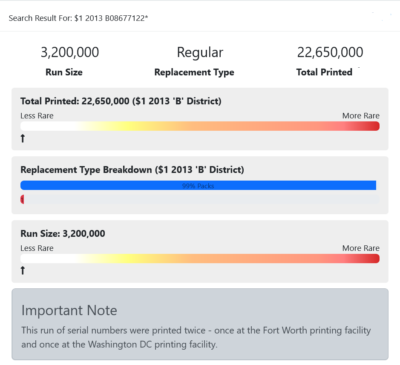Image resolution: width=400 pixels, height=365 pixels.
Task: Select the 22,650,000 total printed figure
Action: coord(330,52)
